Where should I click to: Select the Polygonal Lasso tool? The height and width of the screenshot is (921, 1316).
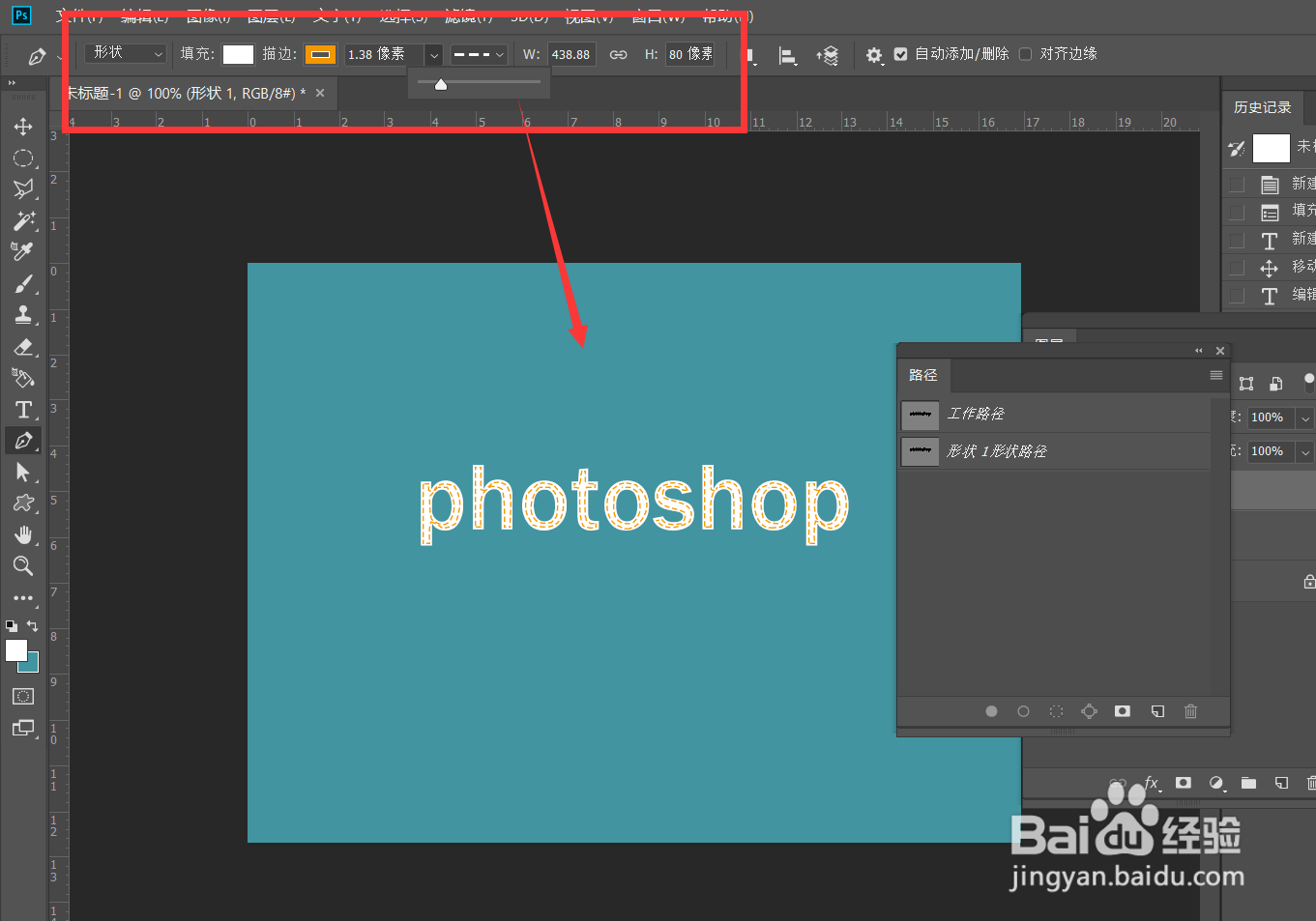point(23,188)
